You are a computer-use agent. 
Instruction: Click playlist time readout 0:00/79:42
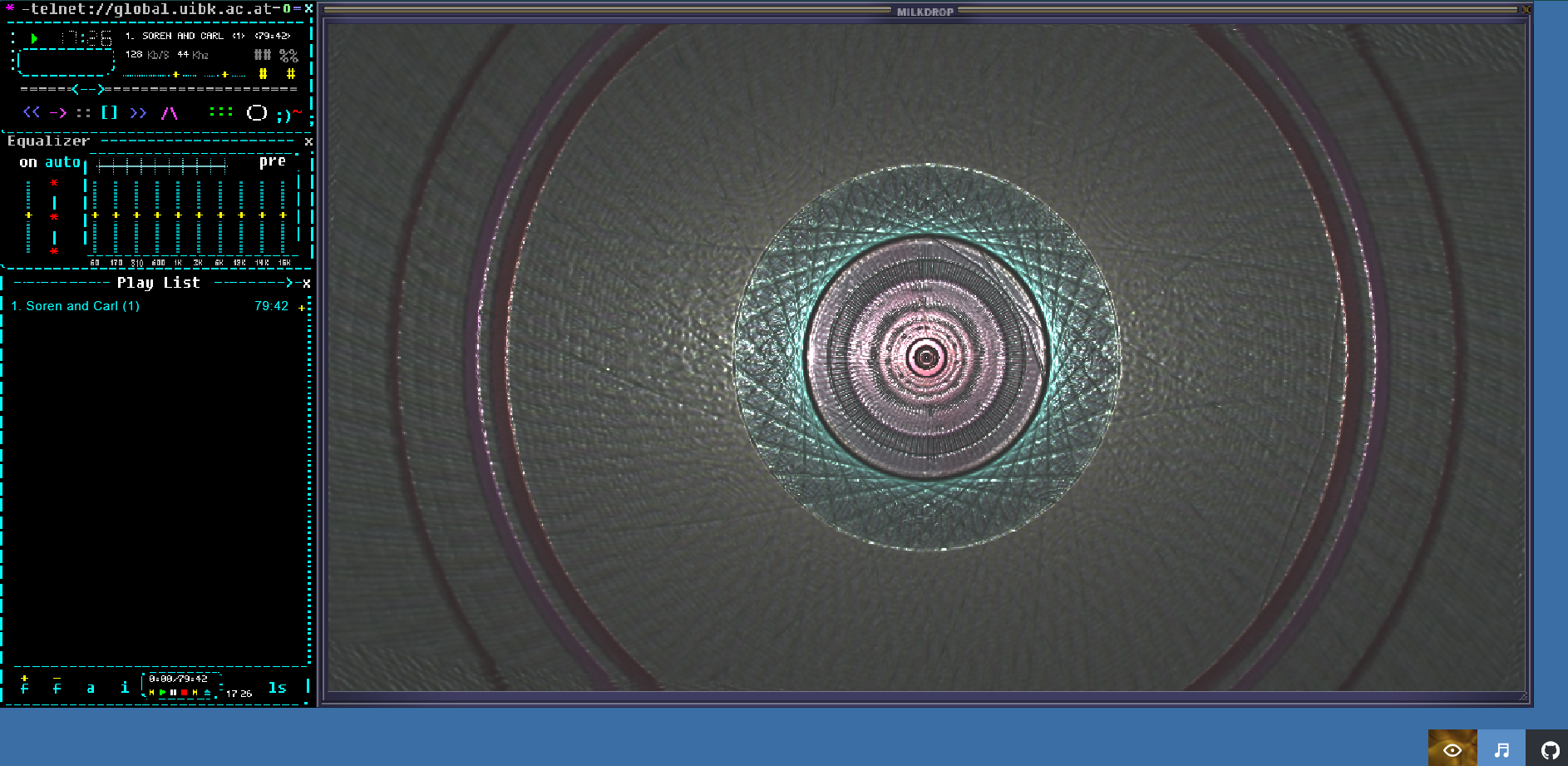tap(179, 679)
